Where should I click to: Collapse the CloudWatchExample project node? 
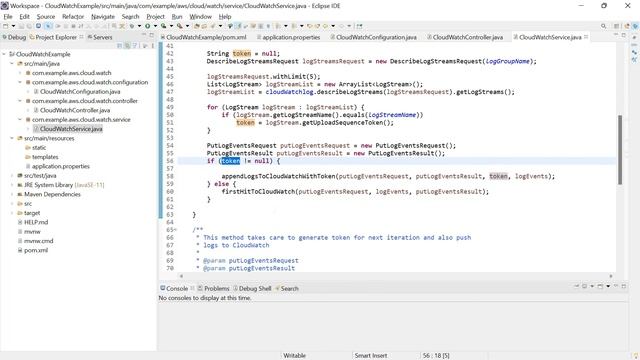pyautogui.click(x=4, y=54)
